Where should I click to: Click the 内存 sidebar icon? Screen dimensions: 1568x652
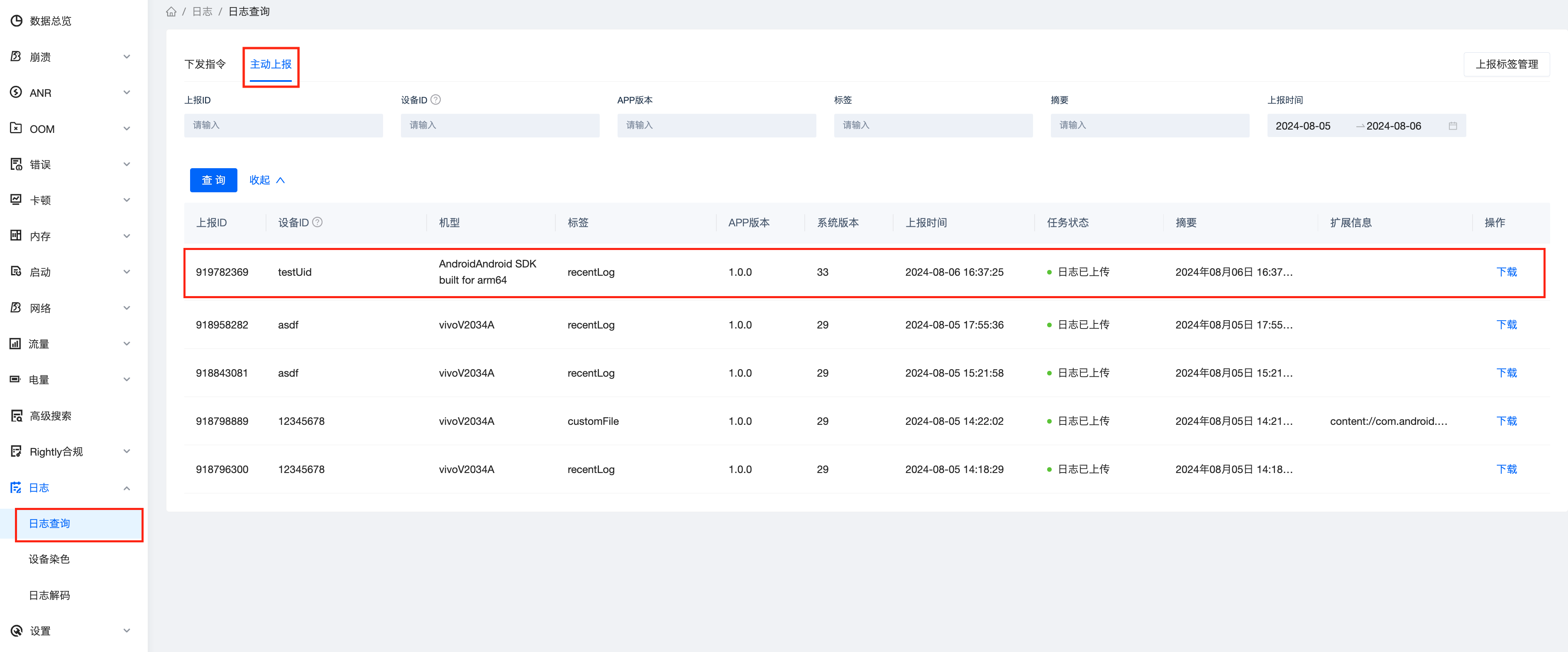[17, 236]
